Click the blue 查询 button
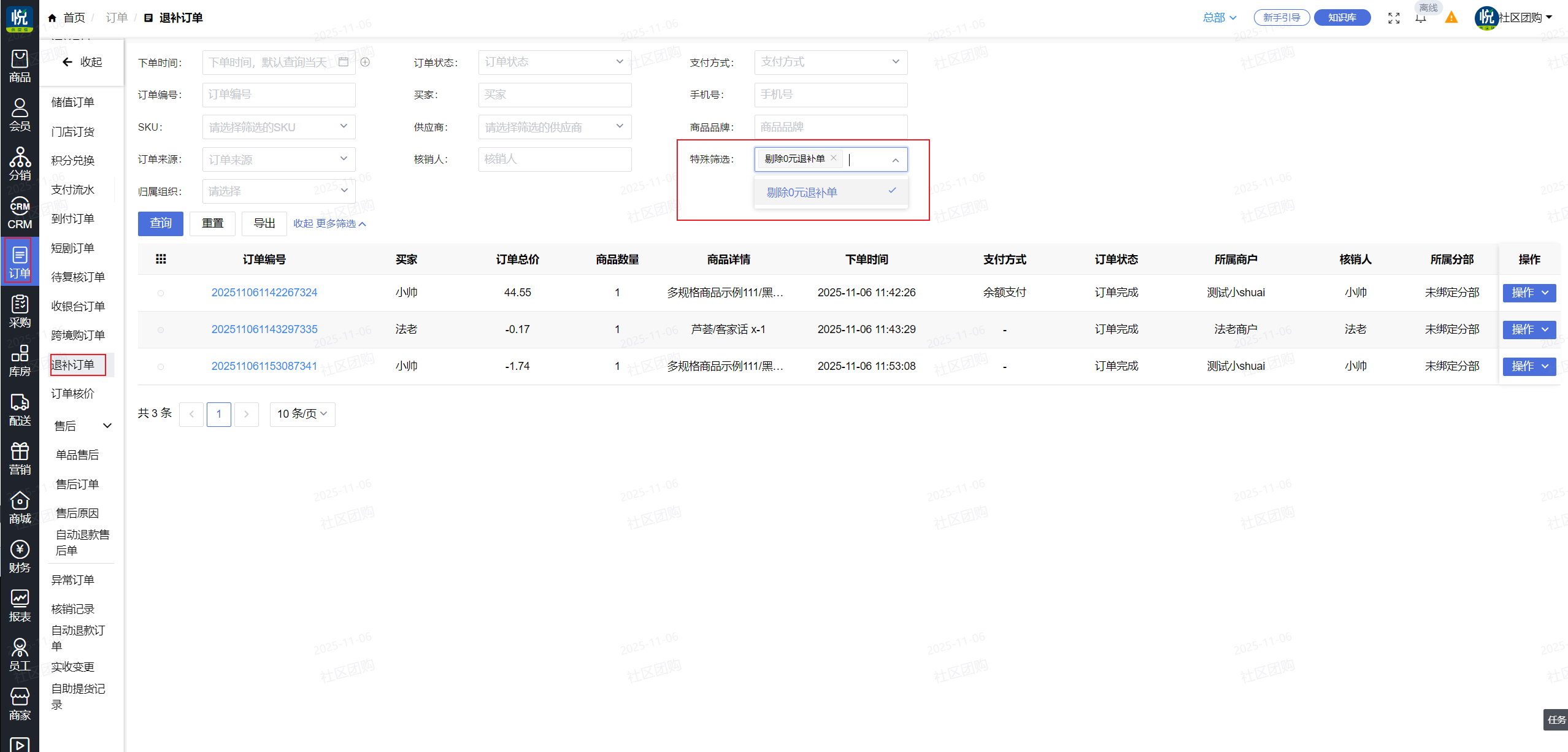The height and width of the screenshot is (752, 1568). click(161, 223)
